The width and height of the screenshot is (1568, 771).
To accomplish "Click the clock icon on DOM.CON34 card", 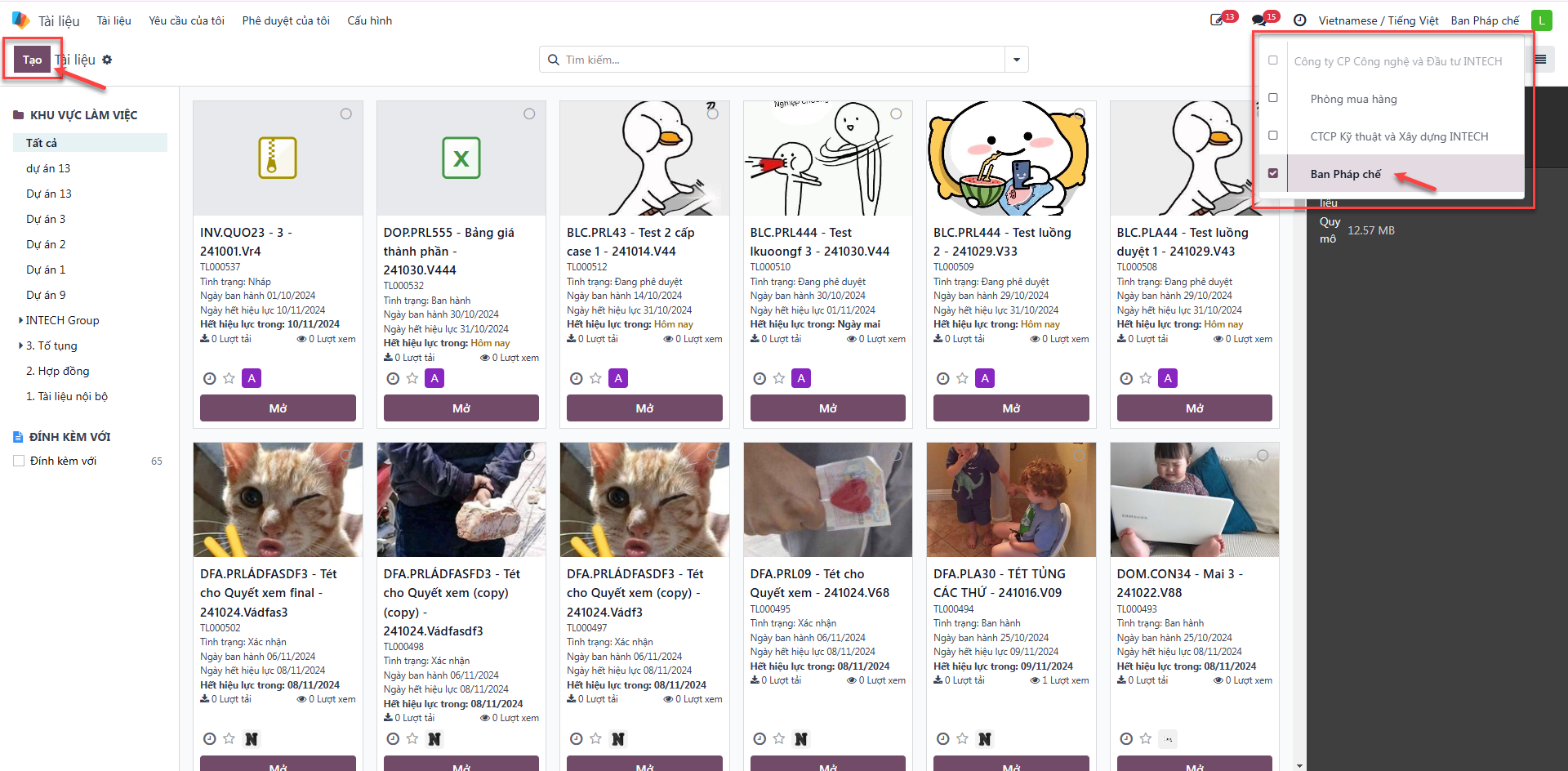I will point(1126,738).
